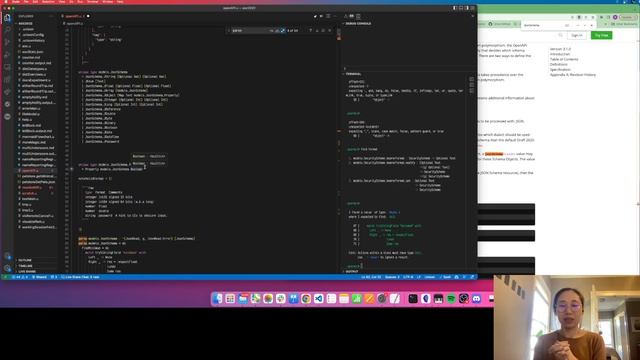Open the editor More Actions menu
This screenshot has height=360, width=640.
pyautogui.click(x=335, y=16)
